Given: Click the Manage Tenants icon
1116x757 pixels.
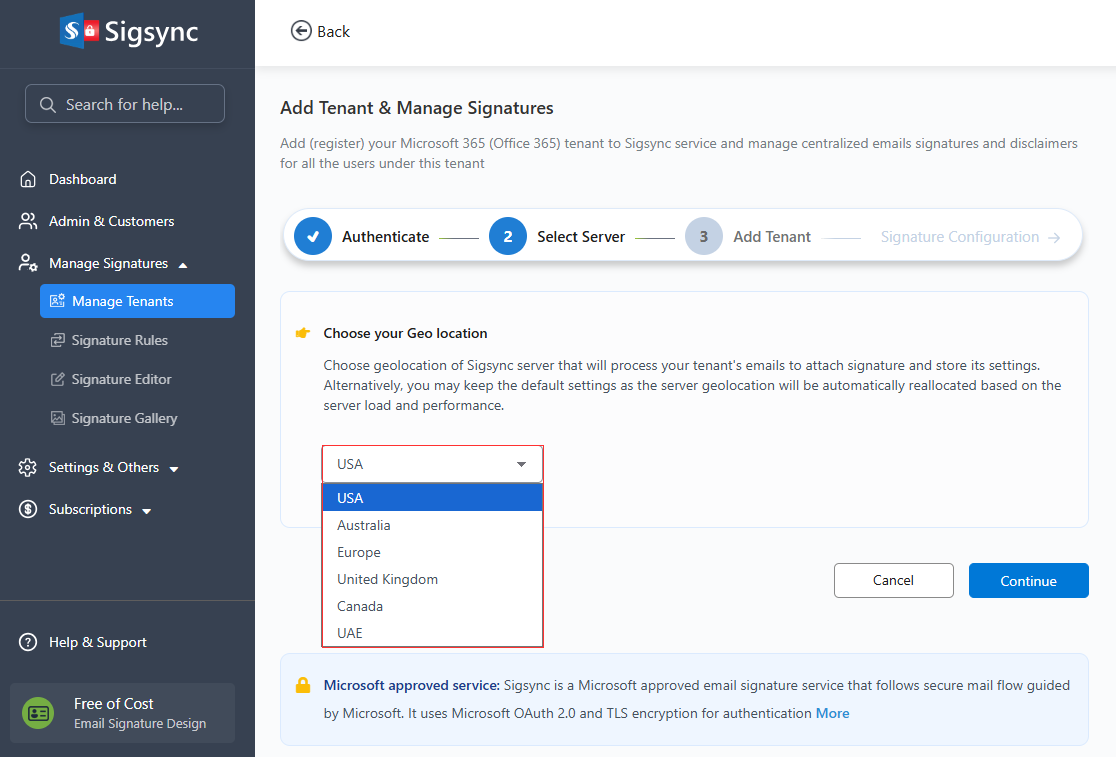Looking at the screenshot, I should point(58,301).
